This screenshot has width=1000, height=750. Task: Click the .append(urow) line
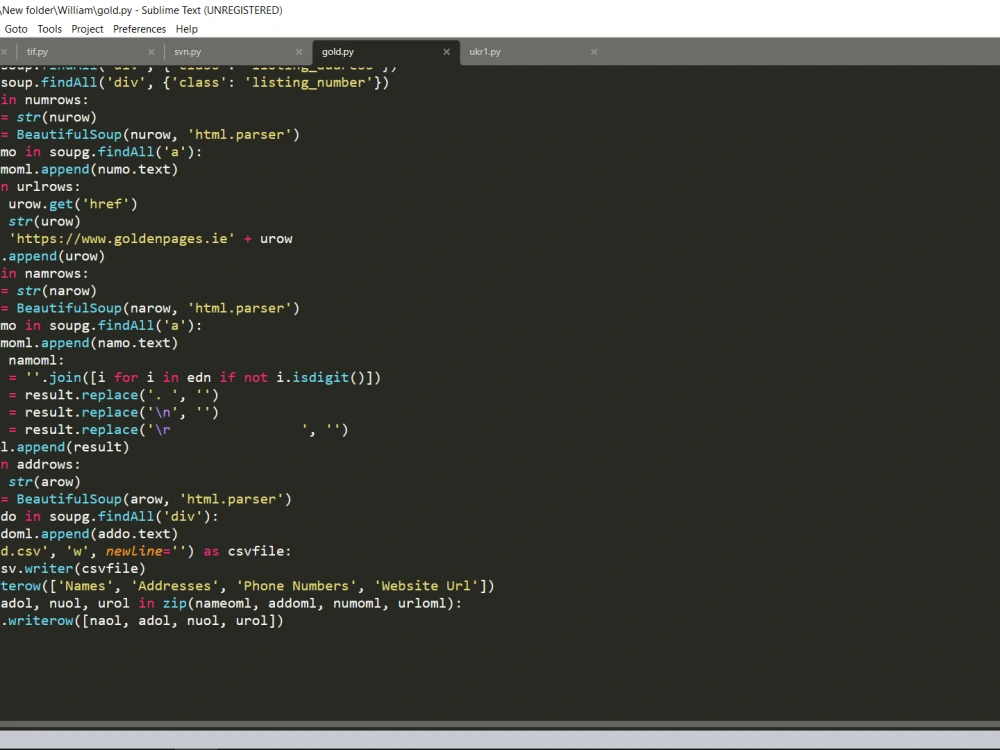tap(52, 256)
